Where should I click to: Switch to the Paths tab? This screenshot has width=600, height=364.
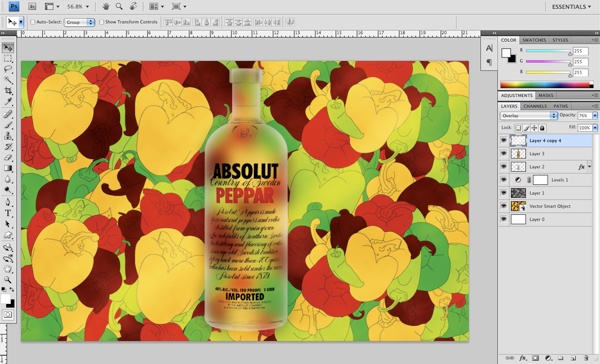coord(560,106)
